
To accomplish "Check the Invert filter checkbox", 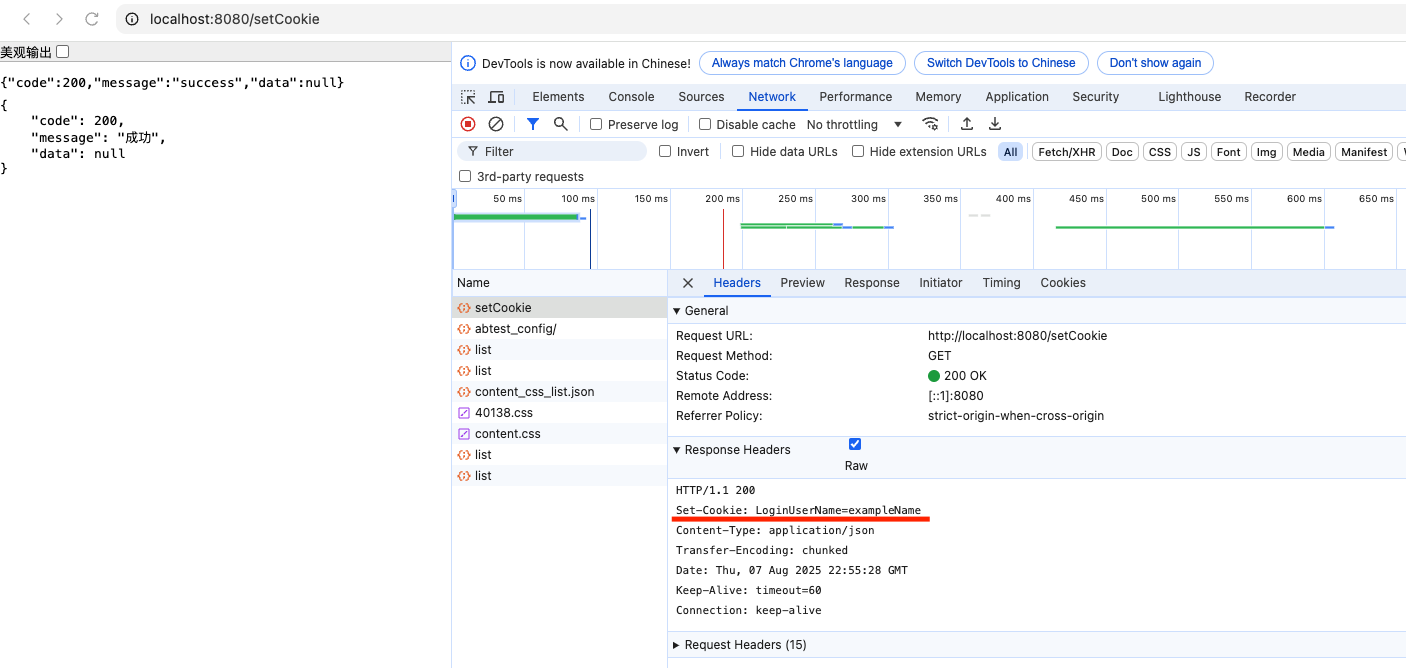I will click(x=665, y=151).
